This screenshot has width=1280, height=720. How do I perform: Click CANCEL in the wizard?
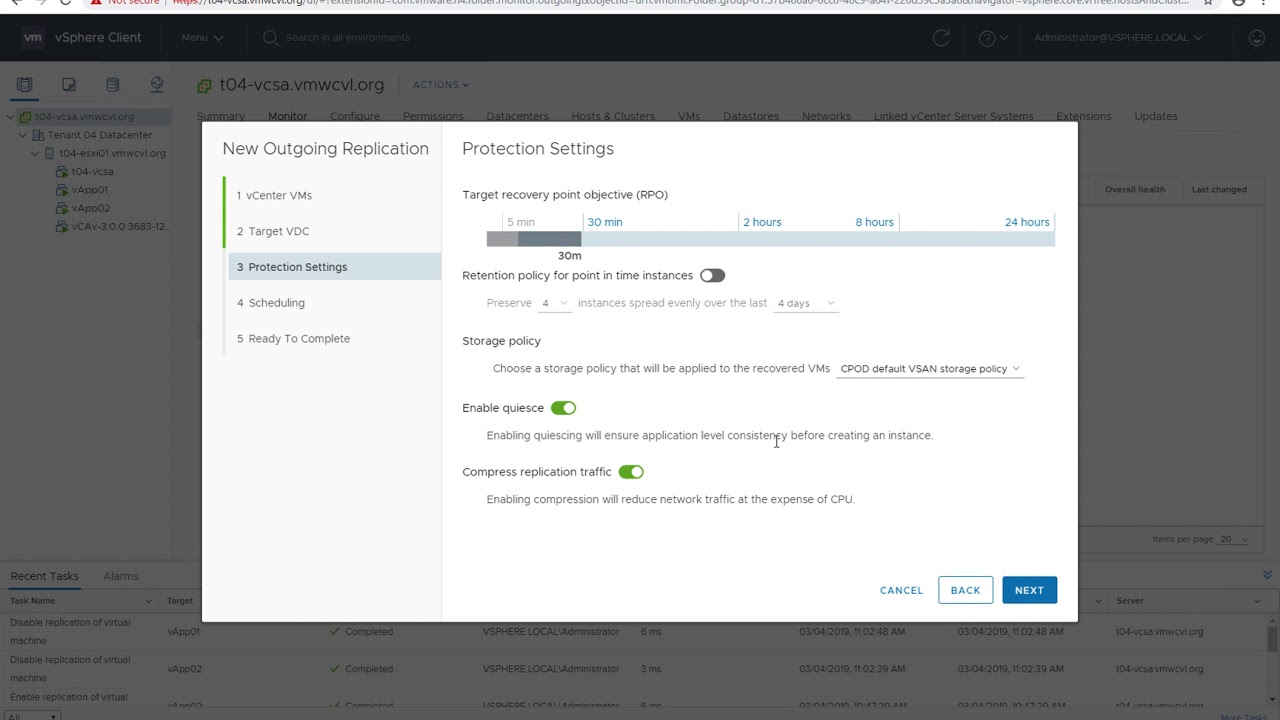click(901, 590)
